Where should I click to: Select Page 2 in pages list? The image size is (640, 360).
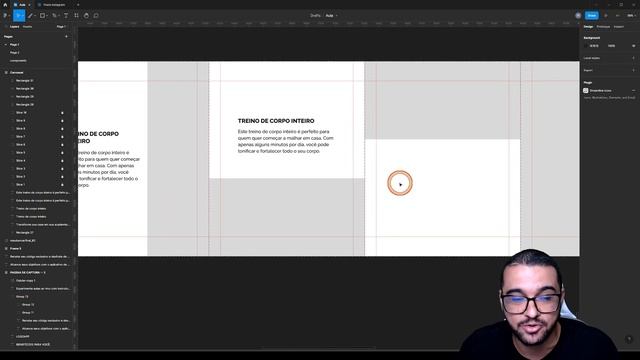pyautogui.click(x=15, y=53)
